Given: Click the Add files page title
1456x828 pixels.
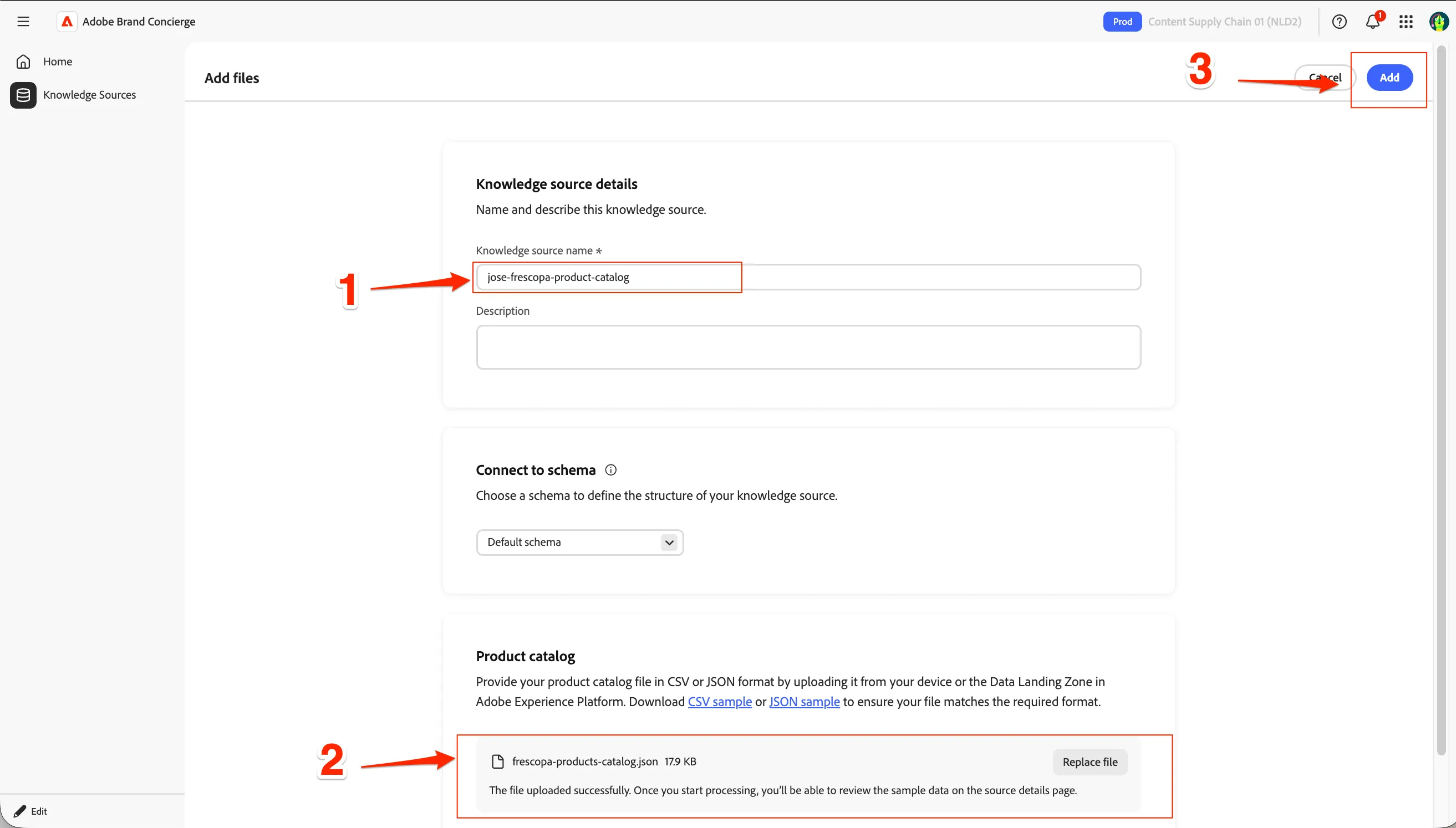Looking at the screenshot, I should point(231,78).
